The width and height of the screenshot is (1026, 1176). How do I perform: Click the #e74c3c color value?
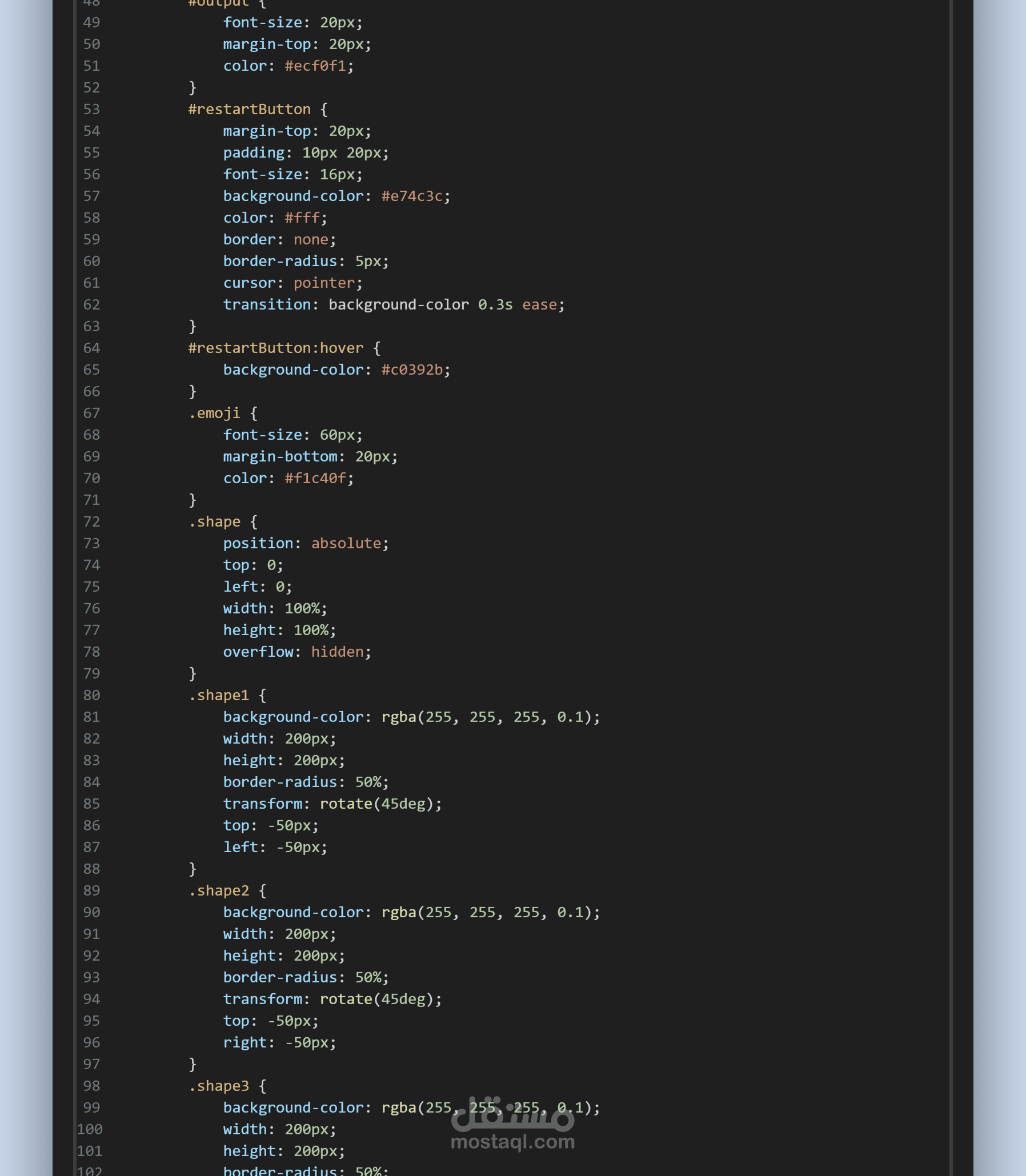(412, 196)
